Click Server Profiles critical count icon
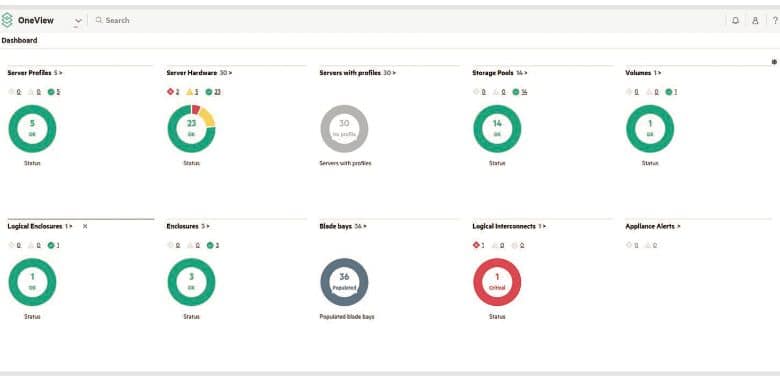The width and height of the screenshot is (780, 379). [12, 92]
